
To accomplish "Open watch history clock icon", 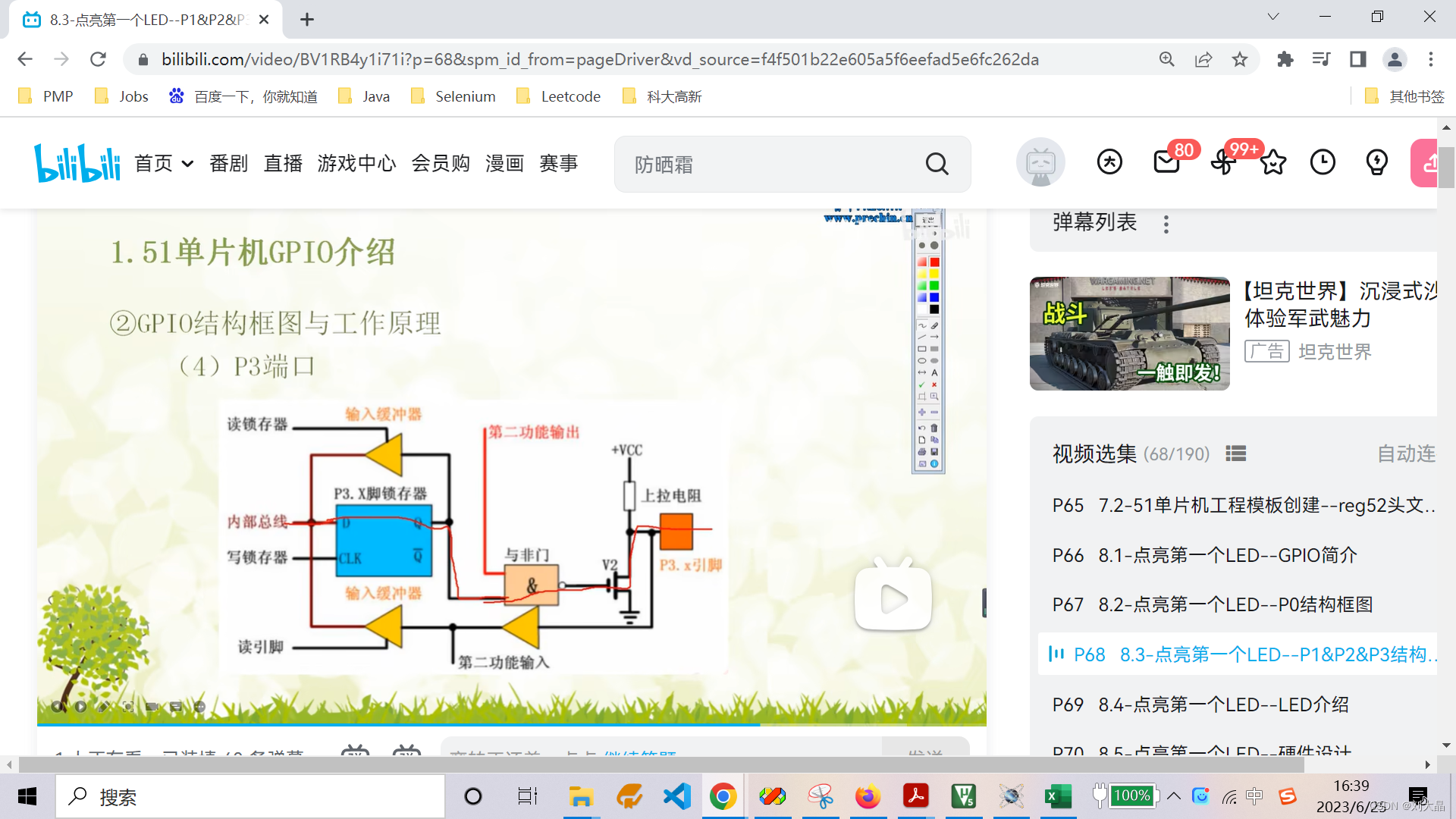I will pos(1323,162).
